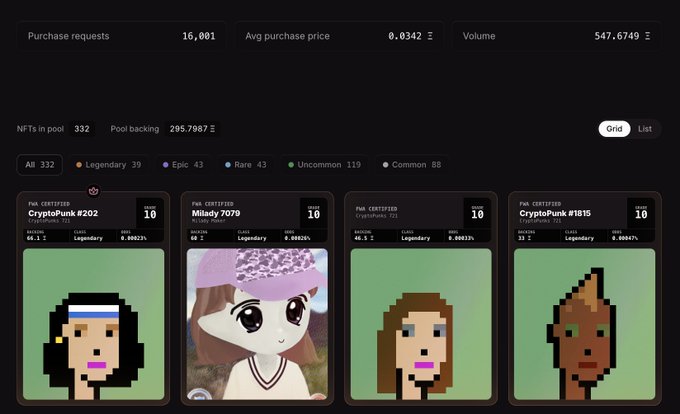The image size is (680, 414).
Task: Click Volume value 547.6749
Action: [x=622, y=36]
